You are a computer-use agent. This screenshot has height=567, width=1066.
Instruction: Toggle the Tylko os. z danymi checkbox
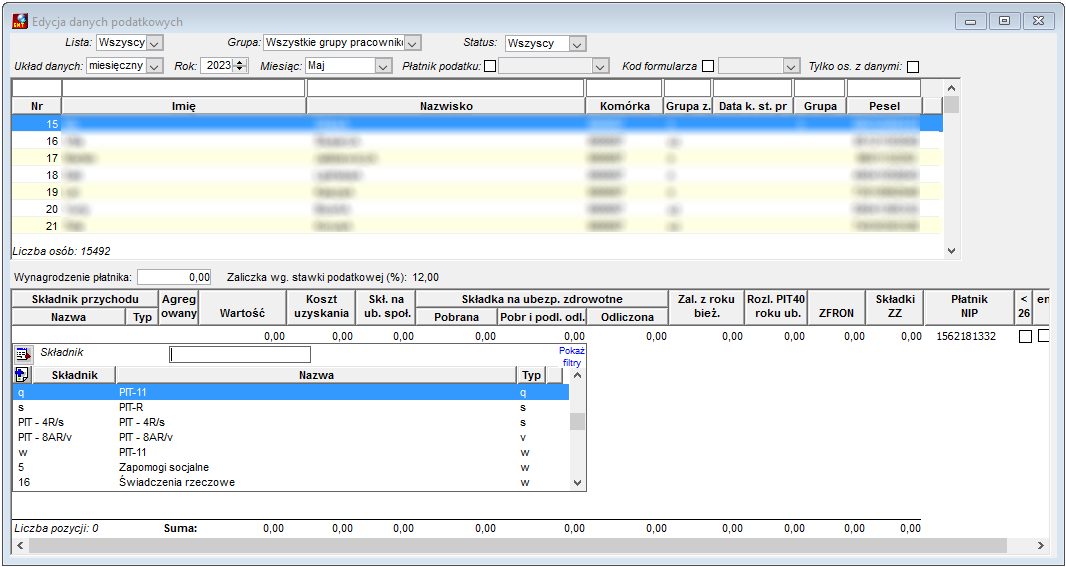(x=913, y=67)
